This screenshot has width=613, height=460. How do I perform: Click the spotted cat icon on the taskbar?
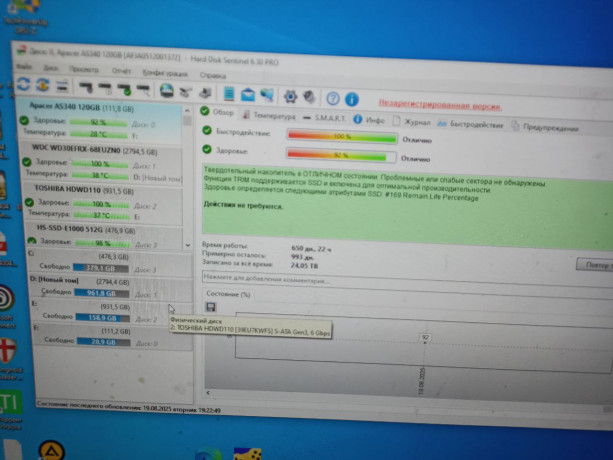(x=247, y=454)
